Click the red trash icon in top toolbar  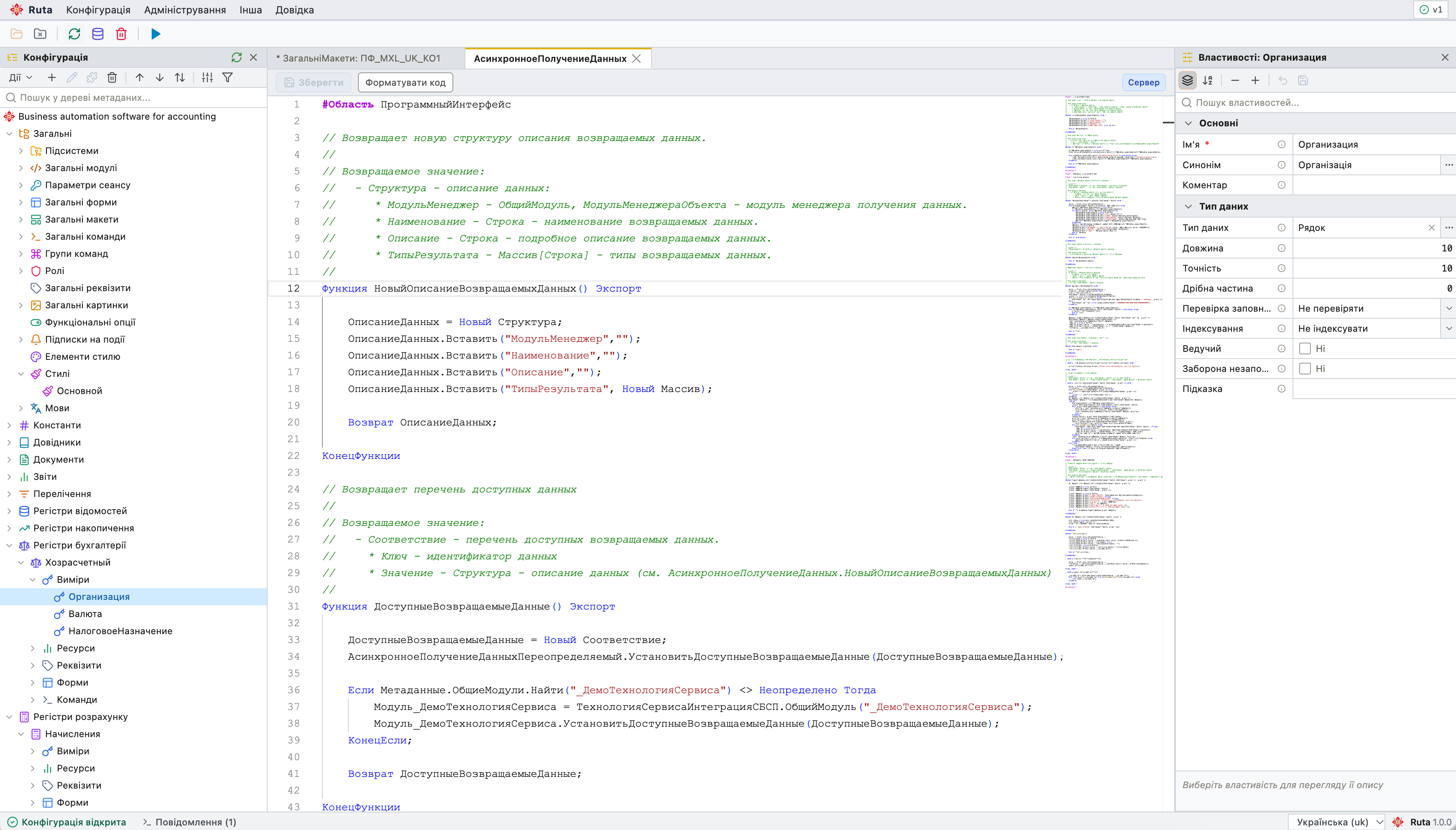pos(121,34)
